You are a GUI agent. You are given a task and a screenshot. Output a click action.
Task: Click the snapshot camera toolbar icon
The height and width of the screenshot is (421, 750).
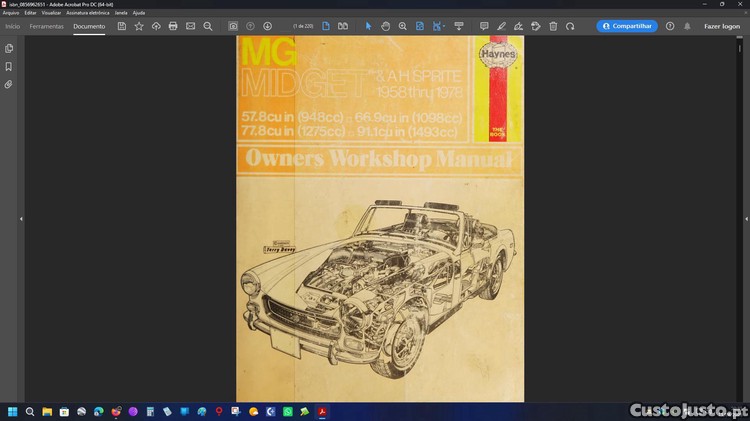[x=233, y=26]
